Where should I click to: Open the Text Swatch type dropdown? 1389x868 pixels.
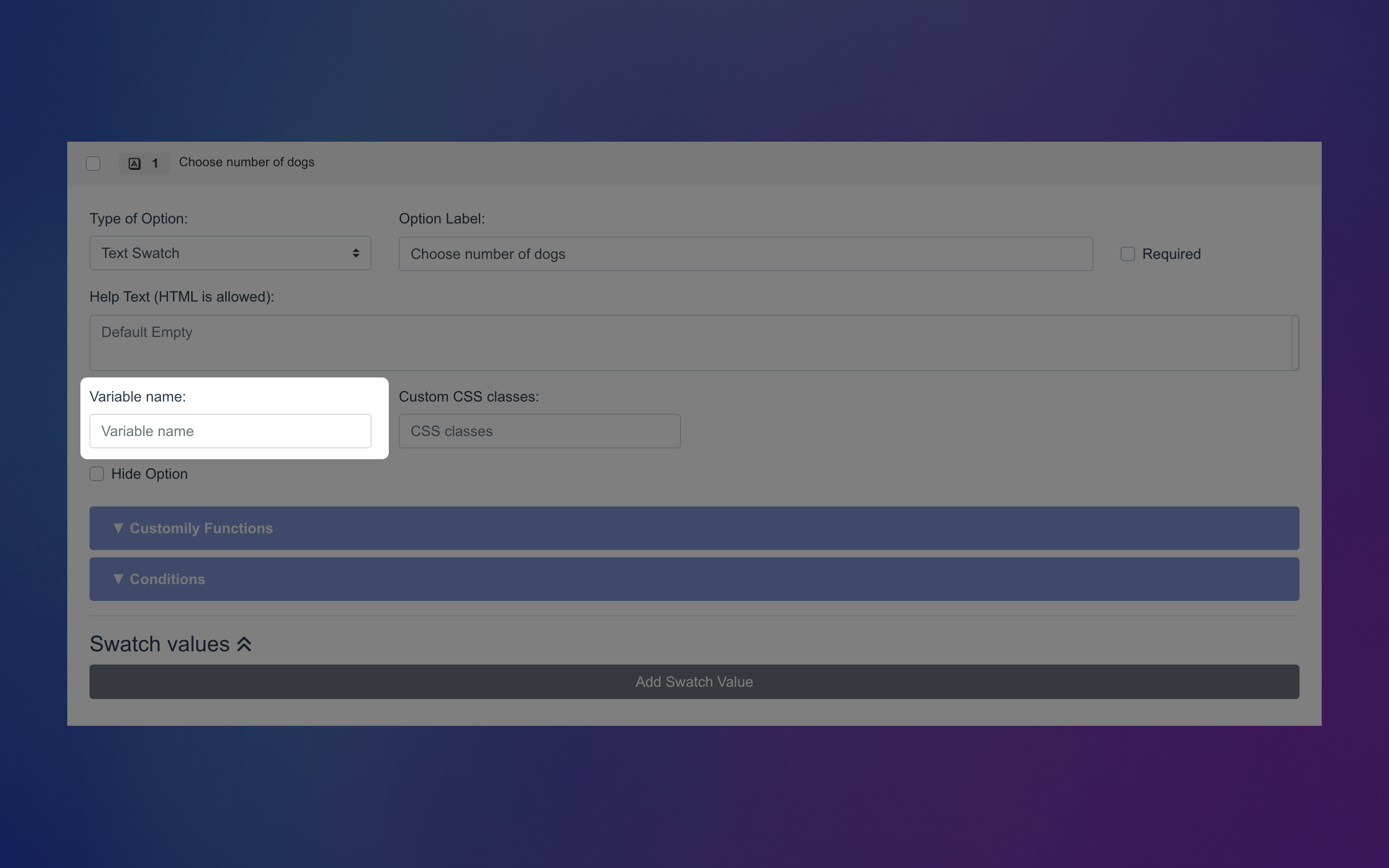[x=229, y=253]
